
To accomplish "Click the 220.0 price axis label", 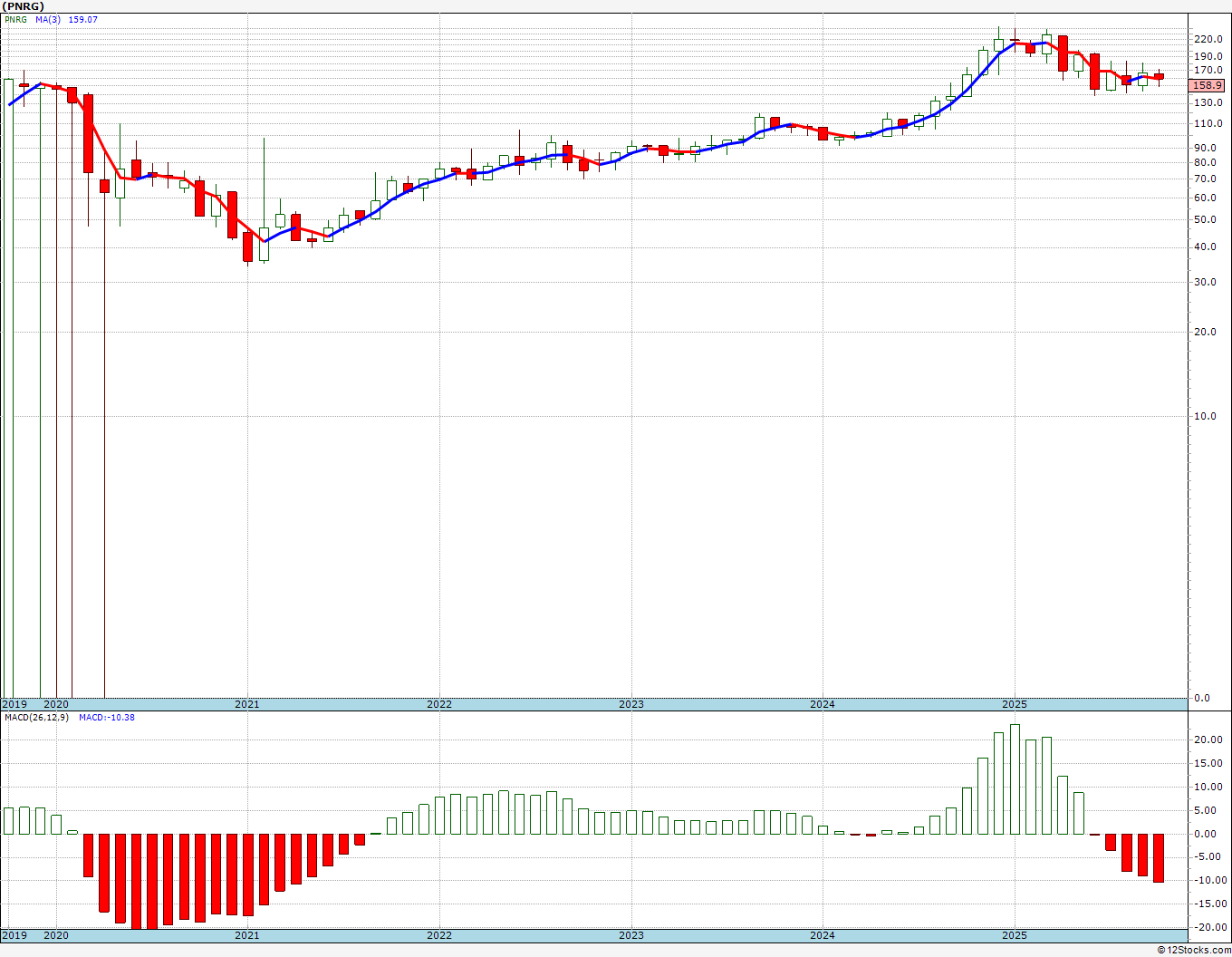I will pos(1208,39).
